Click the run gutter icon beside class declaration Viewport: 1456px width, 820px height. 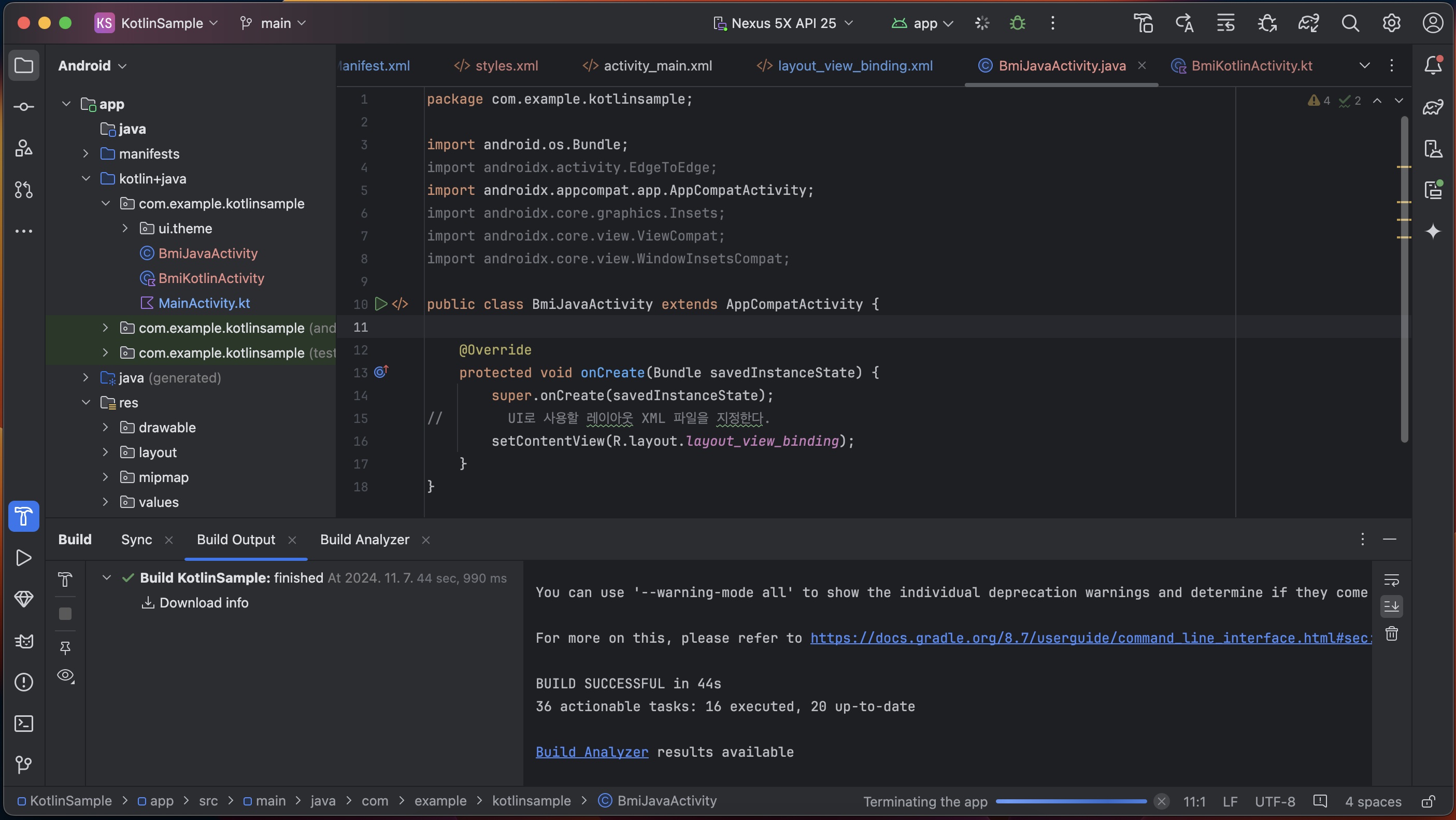tap(381, 304)
